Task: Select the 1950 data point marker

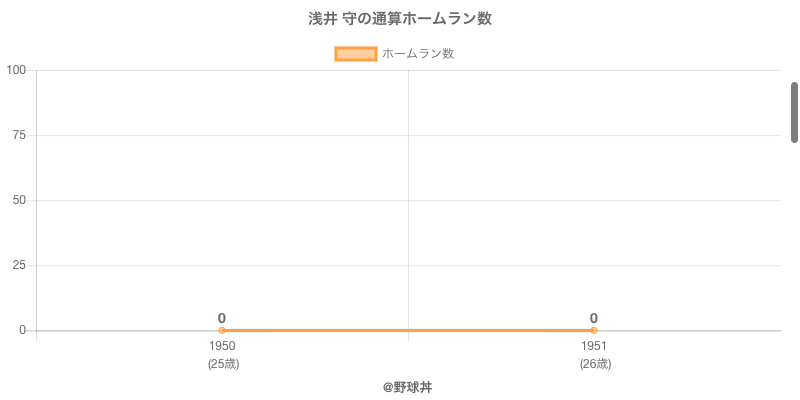Action: pos(222,330)
